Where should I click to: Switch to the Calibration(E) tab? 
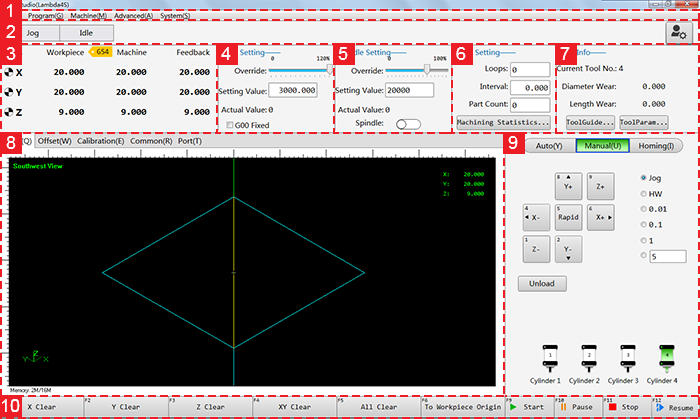pyautogui.click(x=100, y=141)
